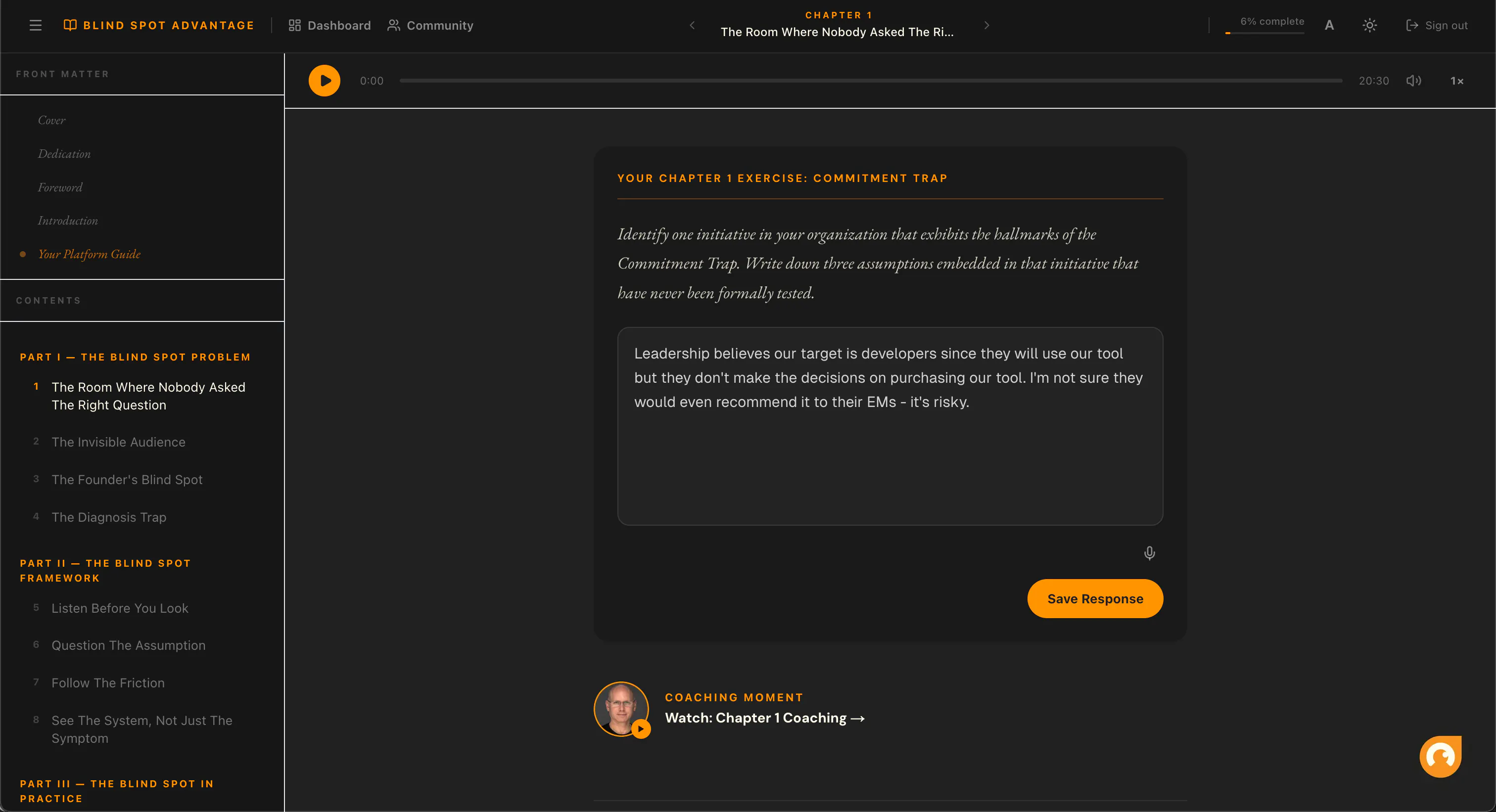
Task: Open chapter 2 The Invisible Audience
Action: [x=118, y=442]
